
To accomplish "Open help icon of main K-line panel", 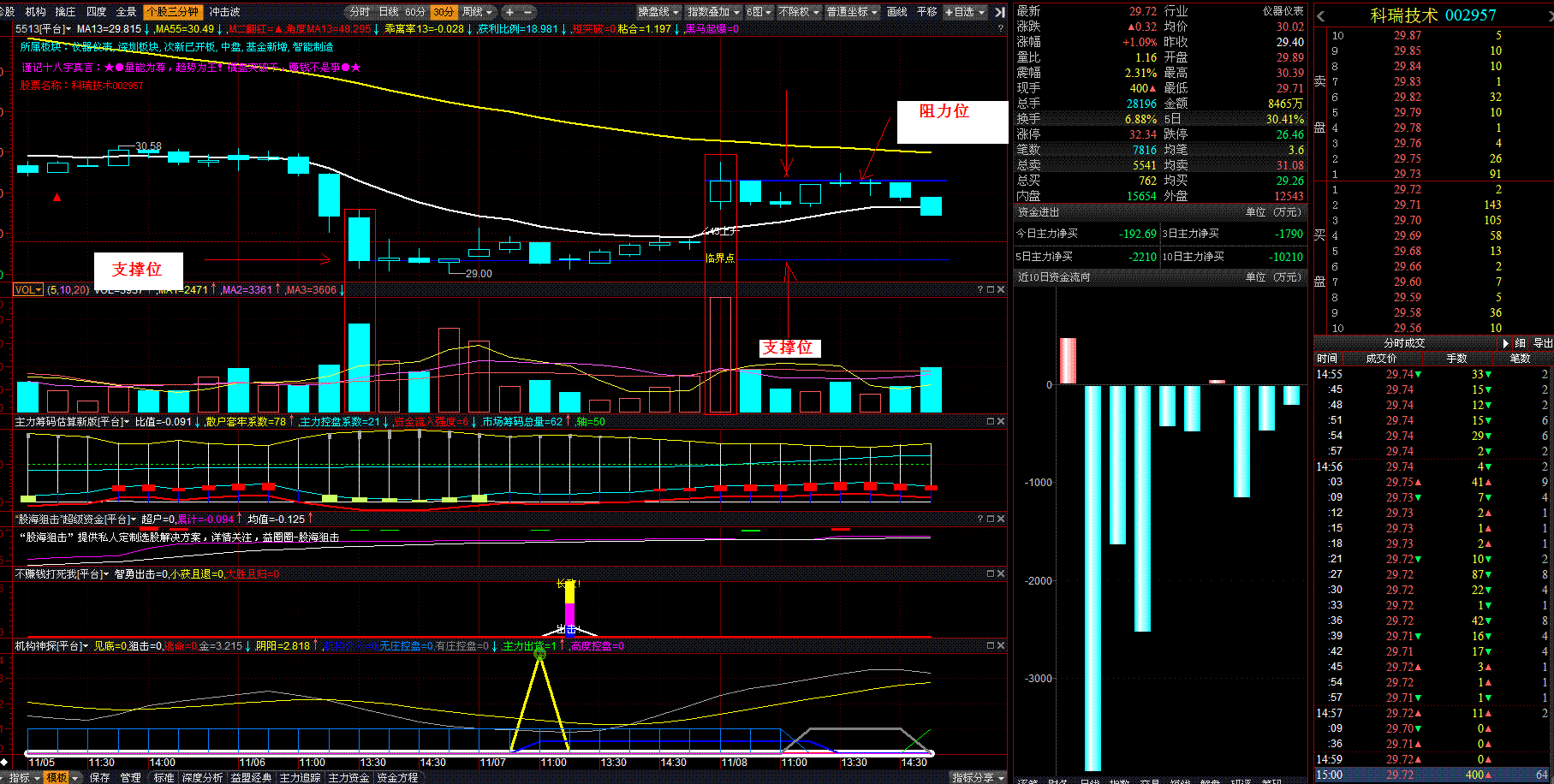I will pos(1000,28).
